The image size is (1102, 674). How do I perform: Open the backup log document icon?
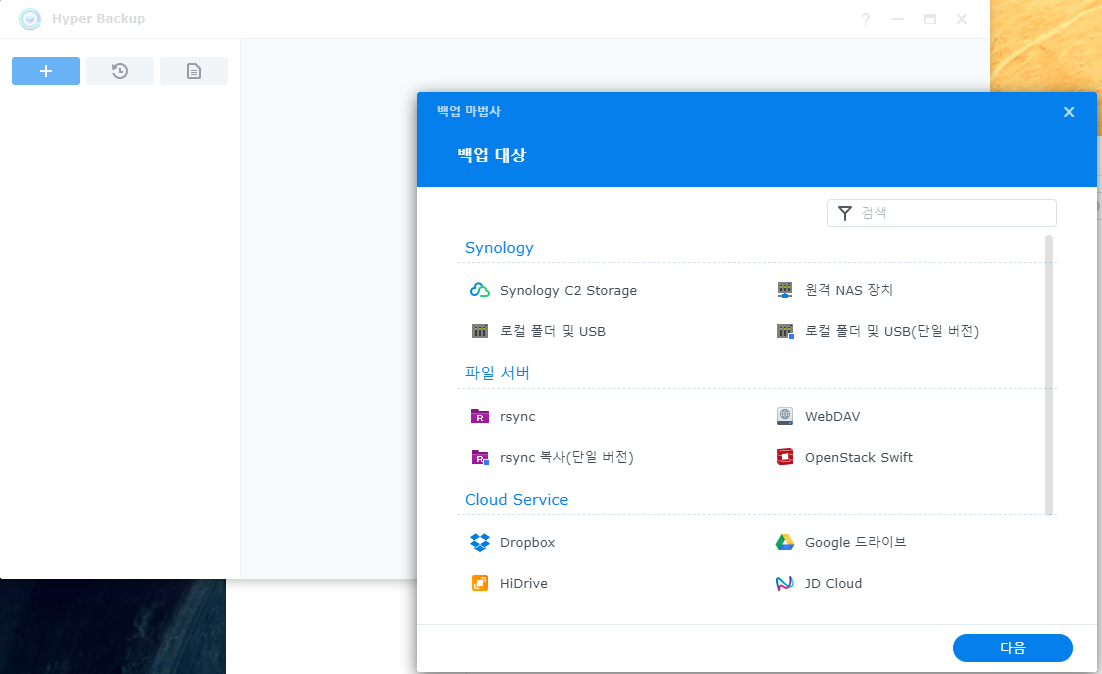194,71
